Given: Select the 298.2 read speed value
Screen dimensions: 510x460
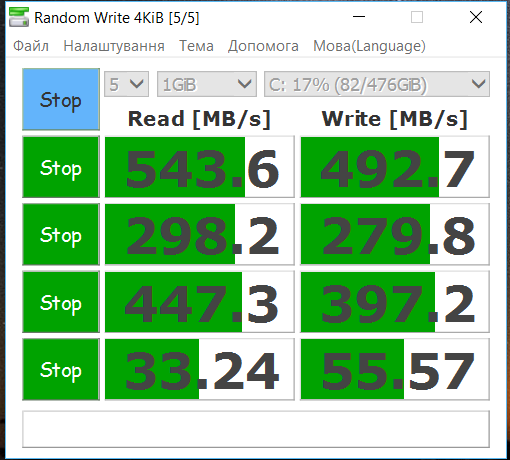Looking at the screenshot, I should (x=200, y=234).
